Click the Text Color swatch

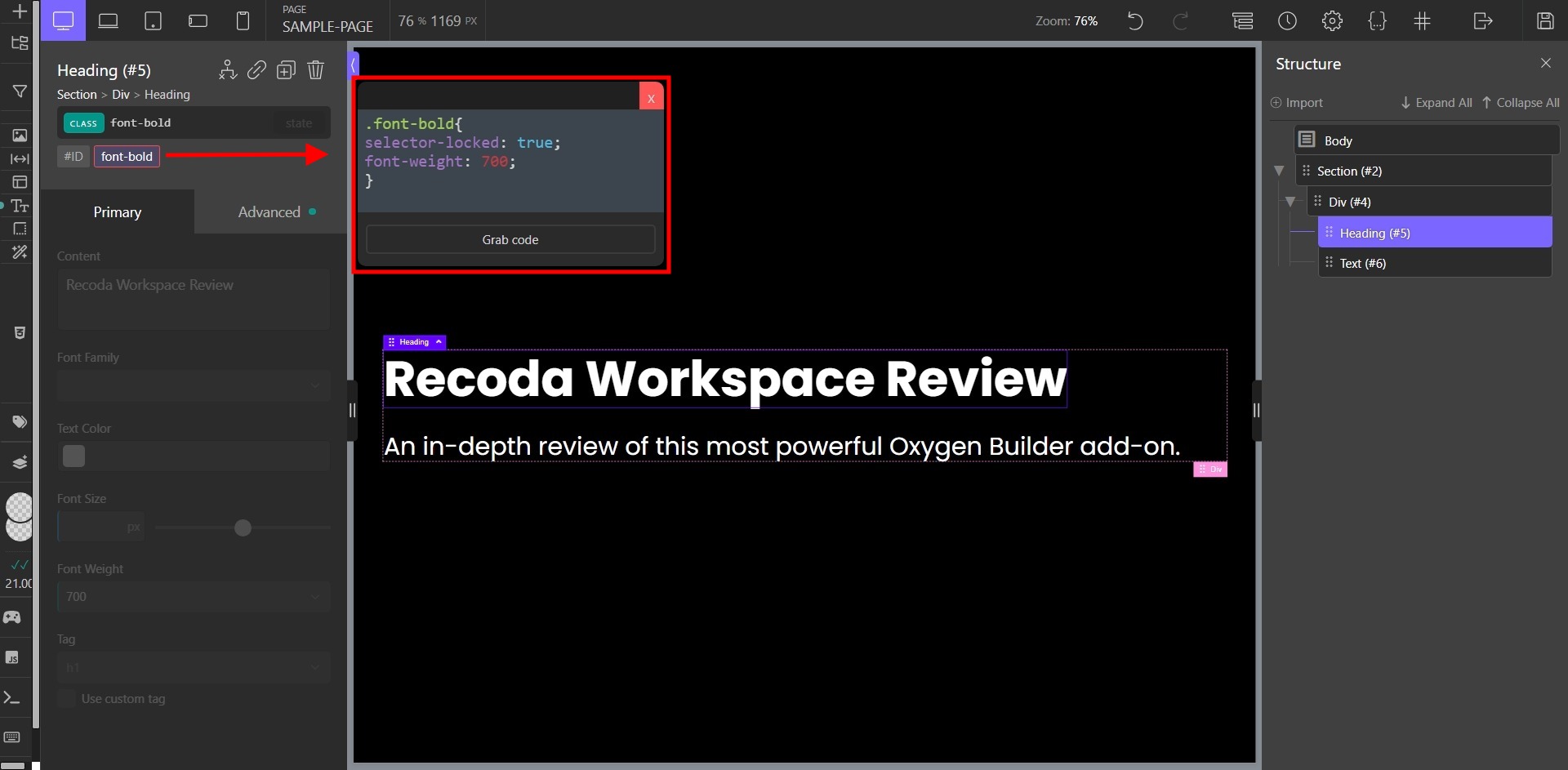[x=73, y=456]
